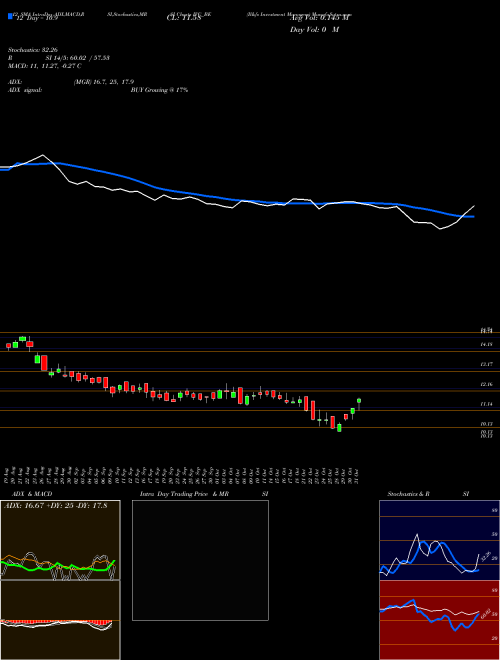Click the last green candlestick on 31 Oct
Screen dimensions: 500x660
pyautogui.click(x=359, y=402)
